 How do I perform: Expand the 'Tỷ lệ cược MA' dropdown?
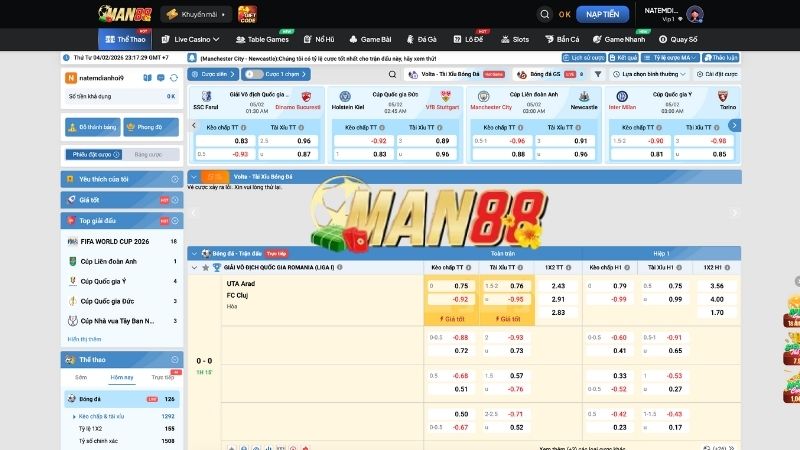(673, 58)
